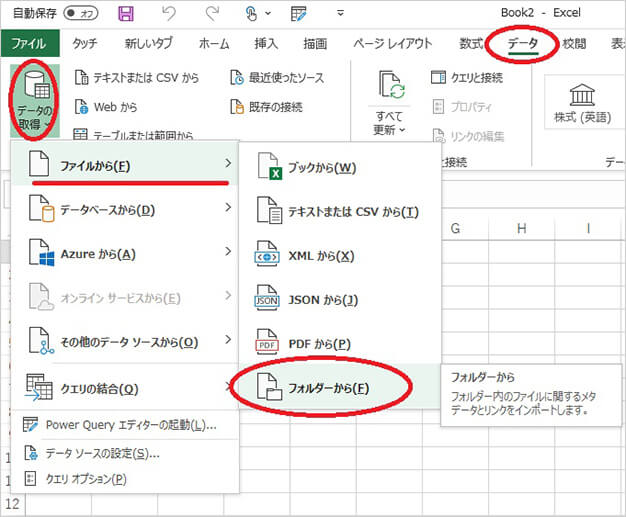The height and width of the screenshot is (517, 626).
Task: Click the PDF file icon
Action: 267,342
